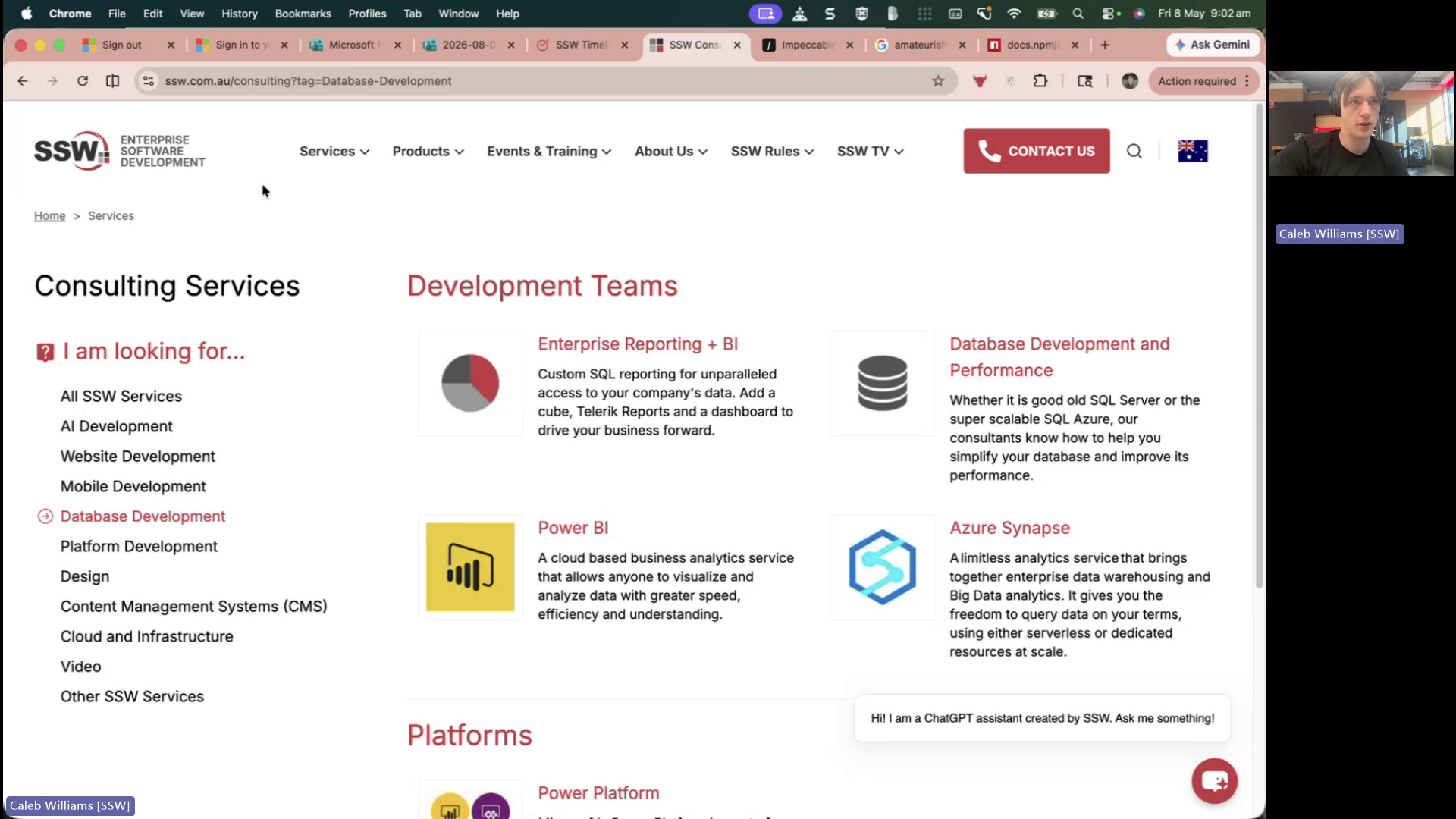Image resolution: width=1456 pixels, height=819 pixels.
Task: Open the Enterprise Reporting + BI link
Action: pyautogui.click(x=638, y=344)
